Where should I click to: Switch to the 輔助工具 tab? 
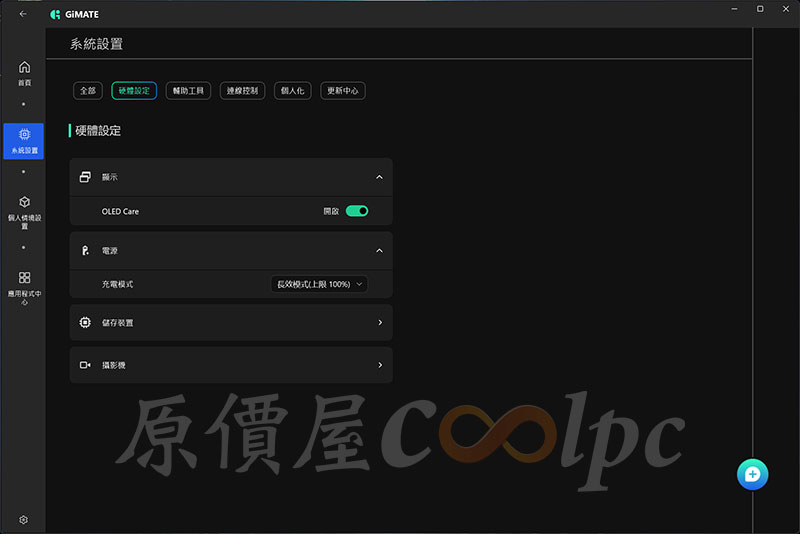(x=188, y=91)
